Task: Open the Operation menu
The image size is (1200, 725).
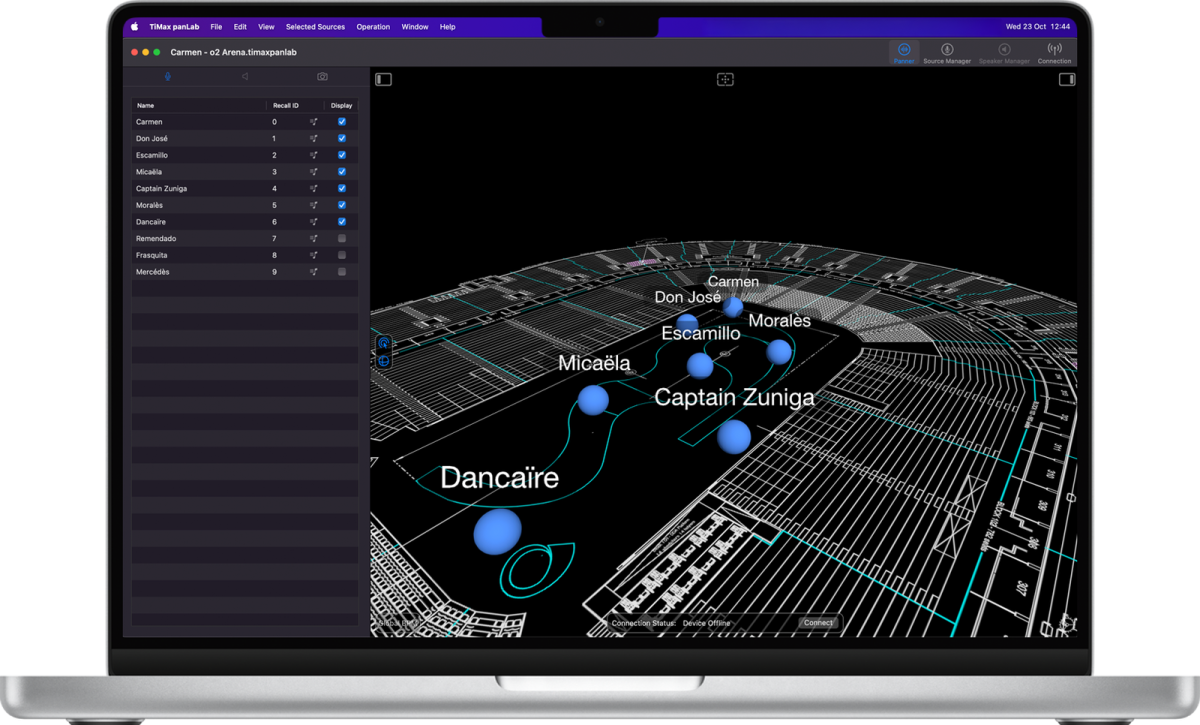Action: pos(373,27)
